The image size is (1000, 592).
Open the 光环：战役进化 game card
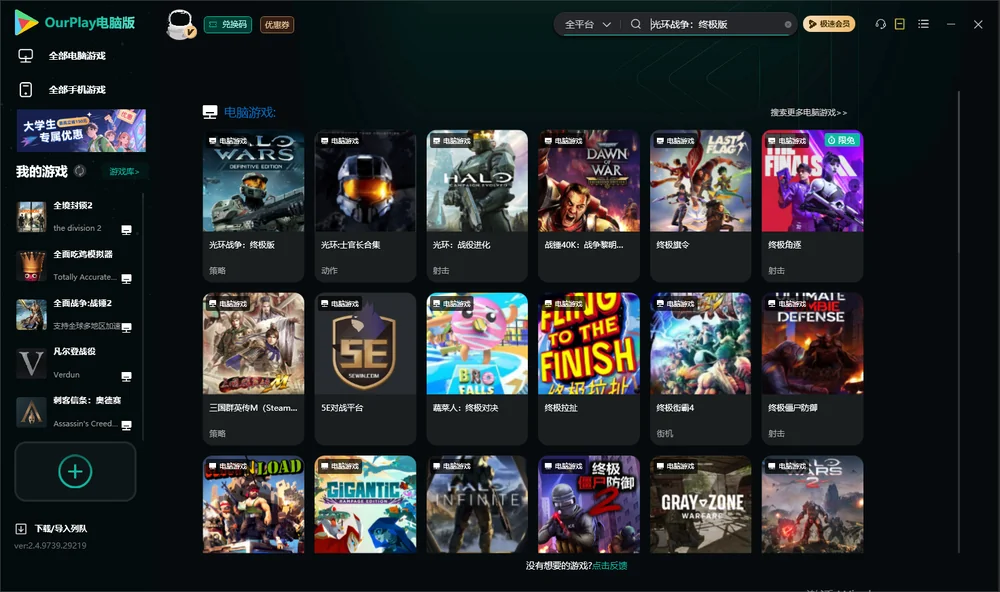tap(477, 205)
